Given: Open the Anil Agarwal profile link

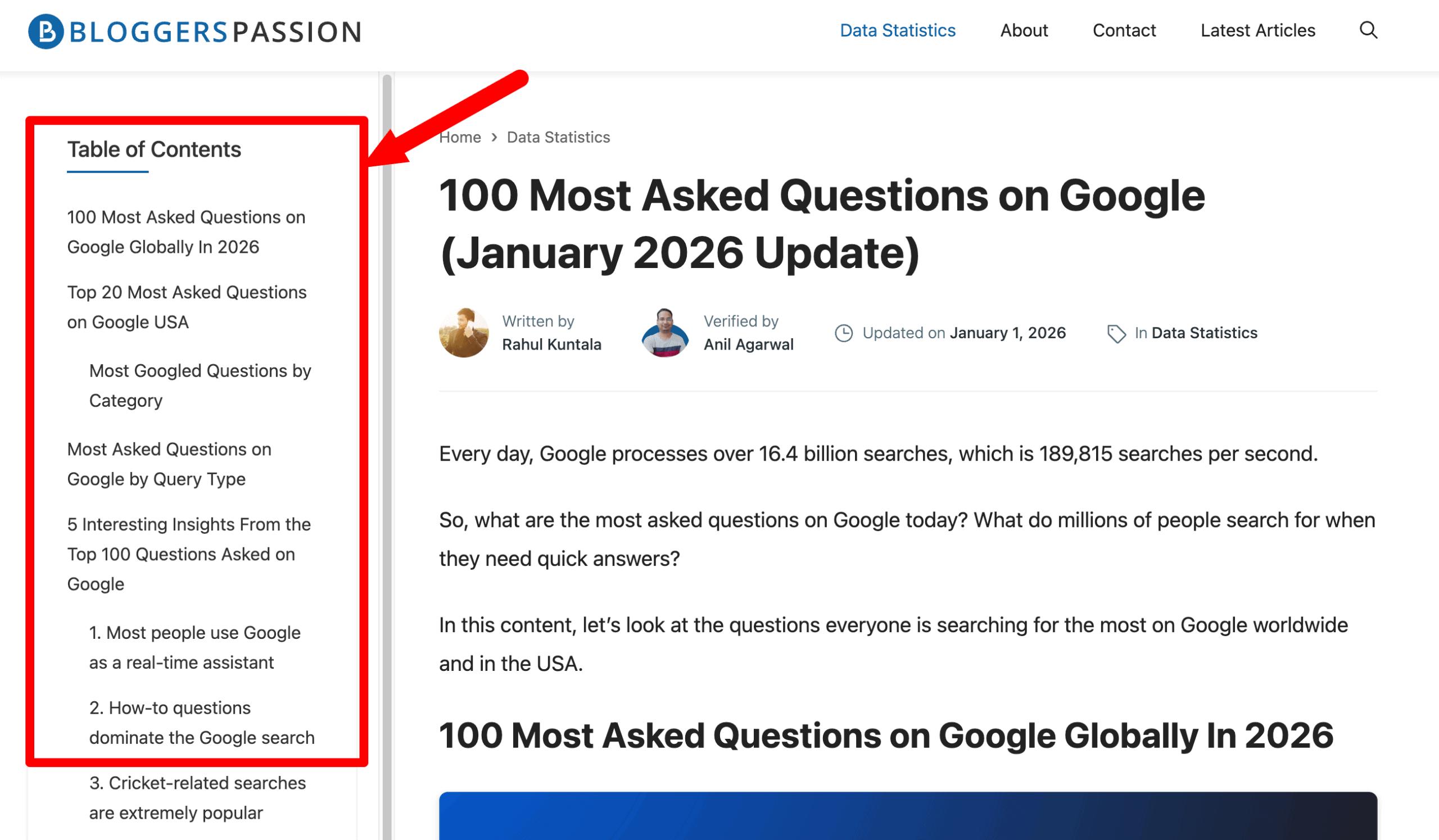Looking at the screenshot, I should (748, 344).
